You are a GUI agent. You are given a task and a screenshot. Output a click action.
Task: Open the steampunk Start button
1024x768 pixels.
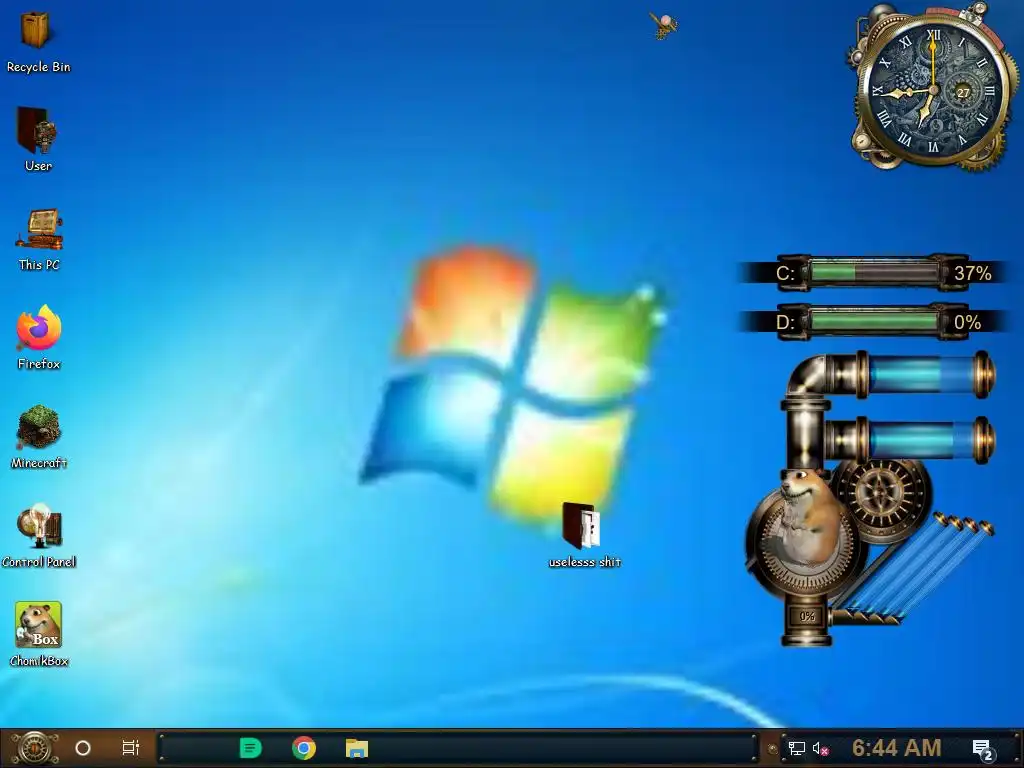[35, 748]
